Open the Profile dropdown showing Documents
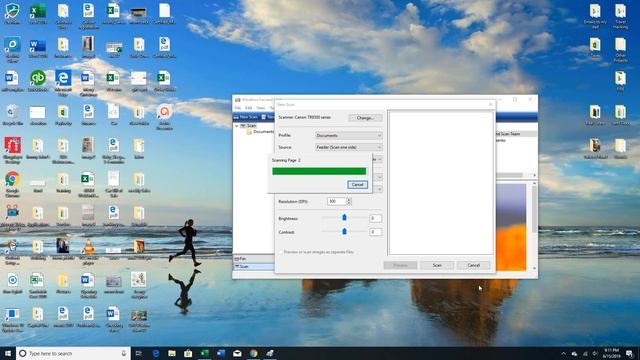The image size is (640, 360). (x=349, y=135)
